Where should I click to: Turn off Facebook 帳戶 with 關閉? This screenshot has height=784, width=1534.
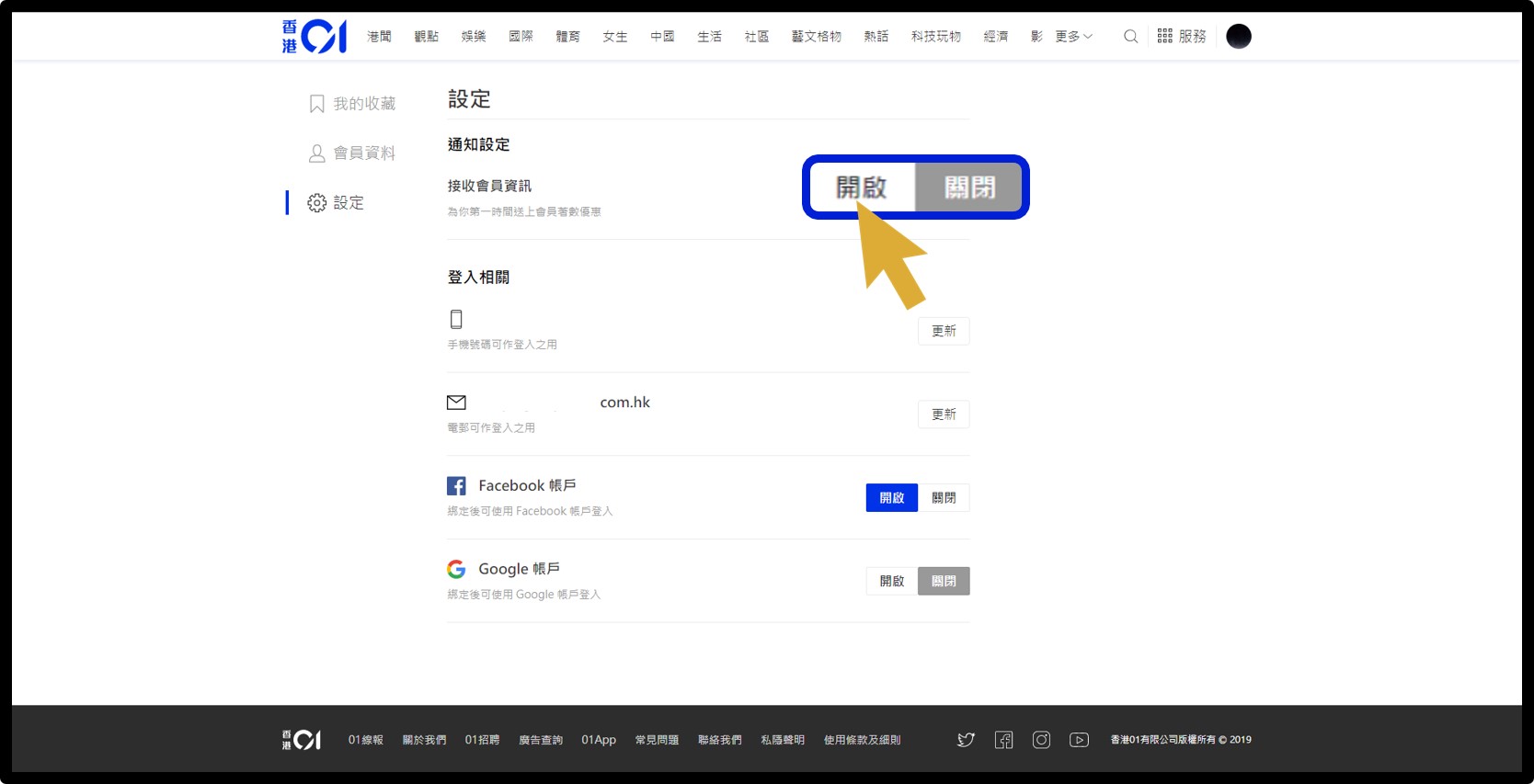tap(944, 498)
